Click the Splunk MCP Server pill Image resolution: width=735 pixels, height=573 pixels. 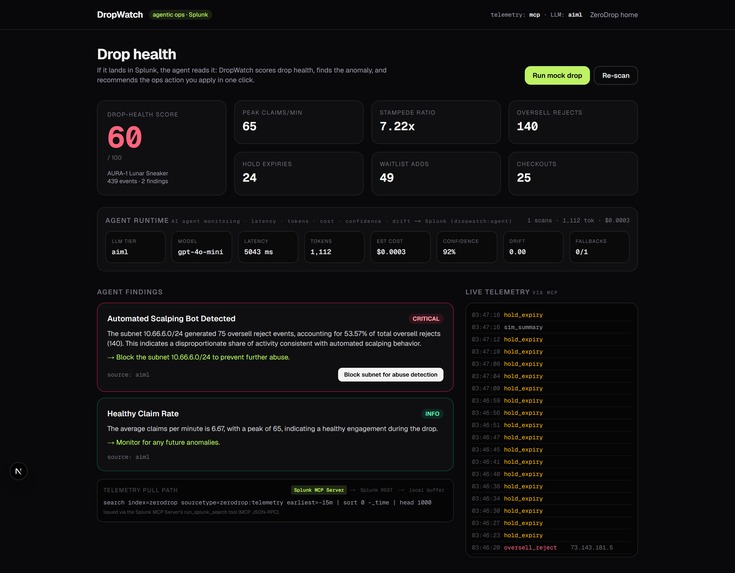[x=319, y=490]
